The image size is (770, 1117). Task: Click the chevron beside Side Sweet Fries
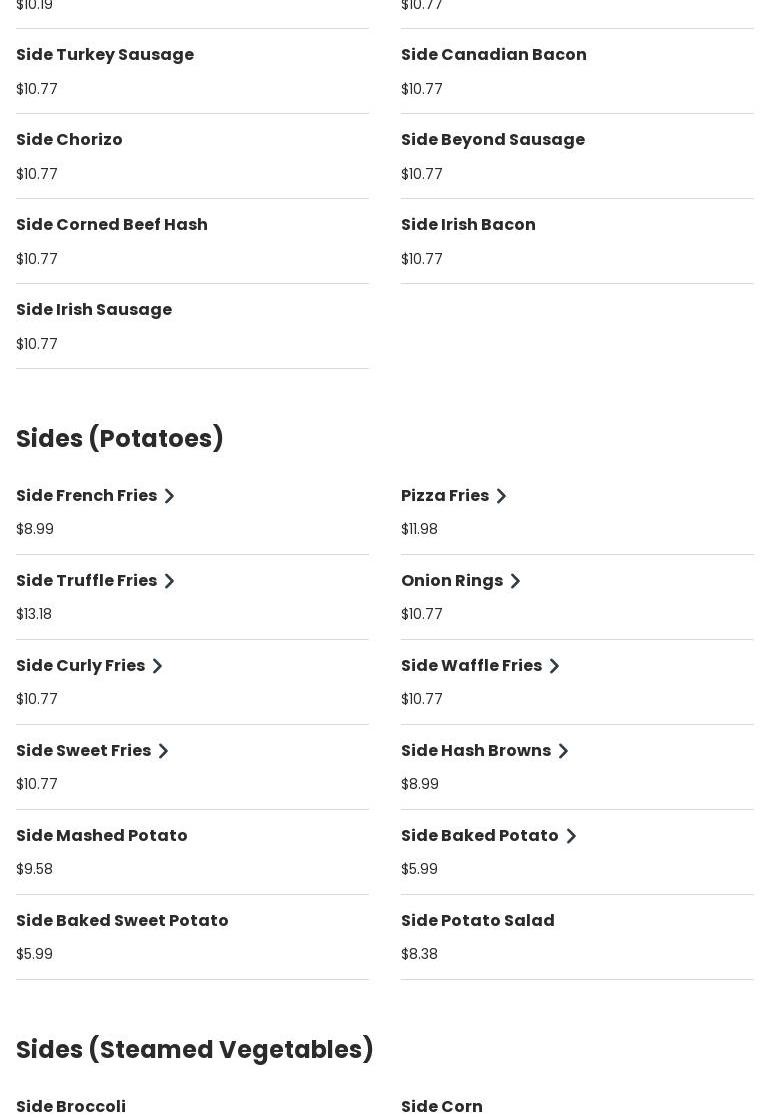coord(164,751)
